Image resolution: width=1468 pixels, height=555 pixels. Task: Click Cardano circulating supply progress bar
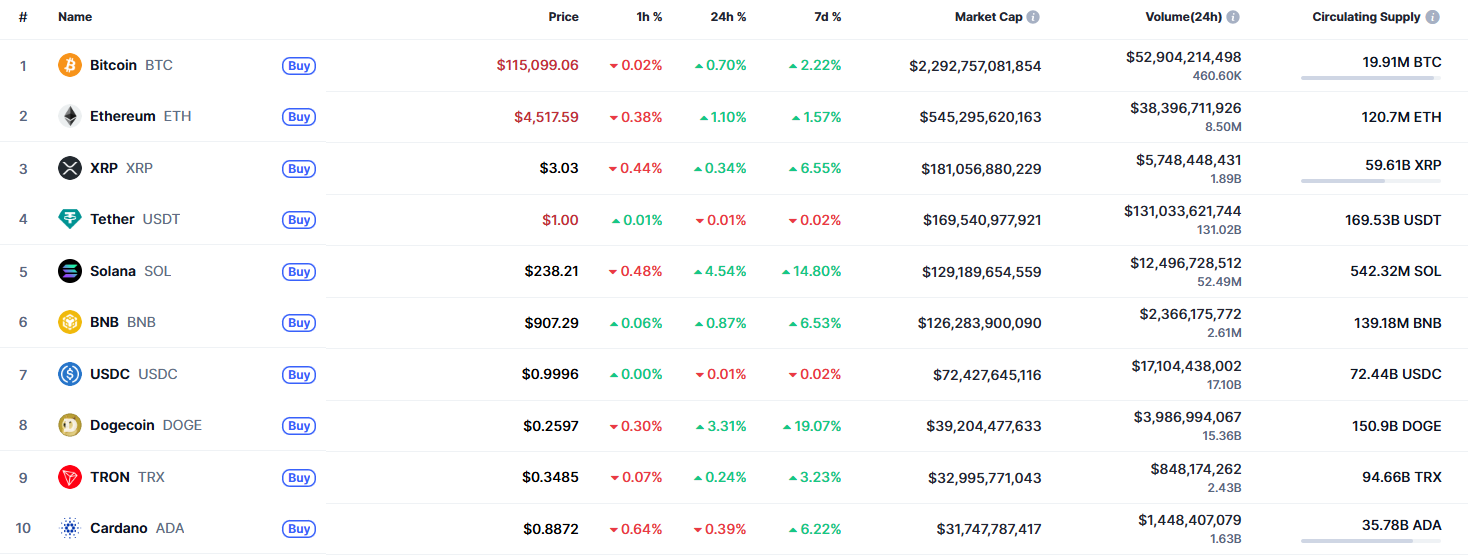(1371, 541)
